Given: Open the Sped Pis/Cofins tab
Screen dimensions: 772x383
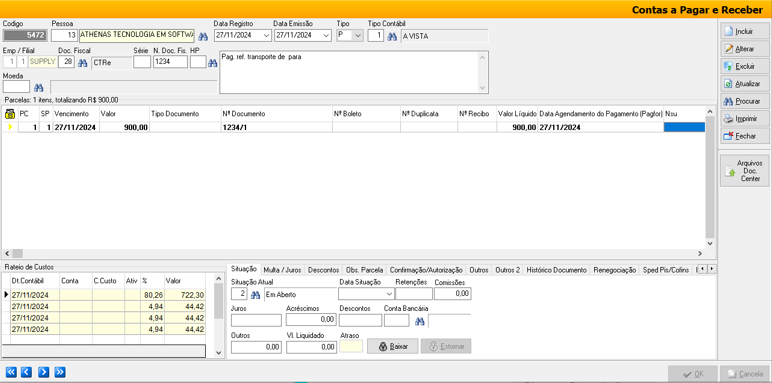Looking at the screenshot, I should click(666, 270).
